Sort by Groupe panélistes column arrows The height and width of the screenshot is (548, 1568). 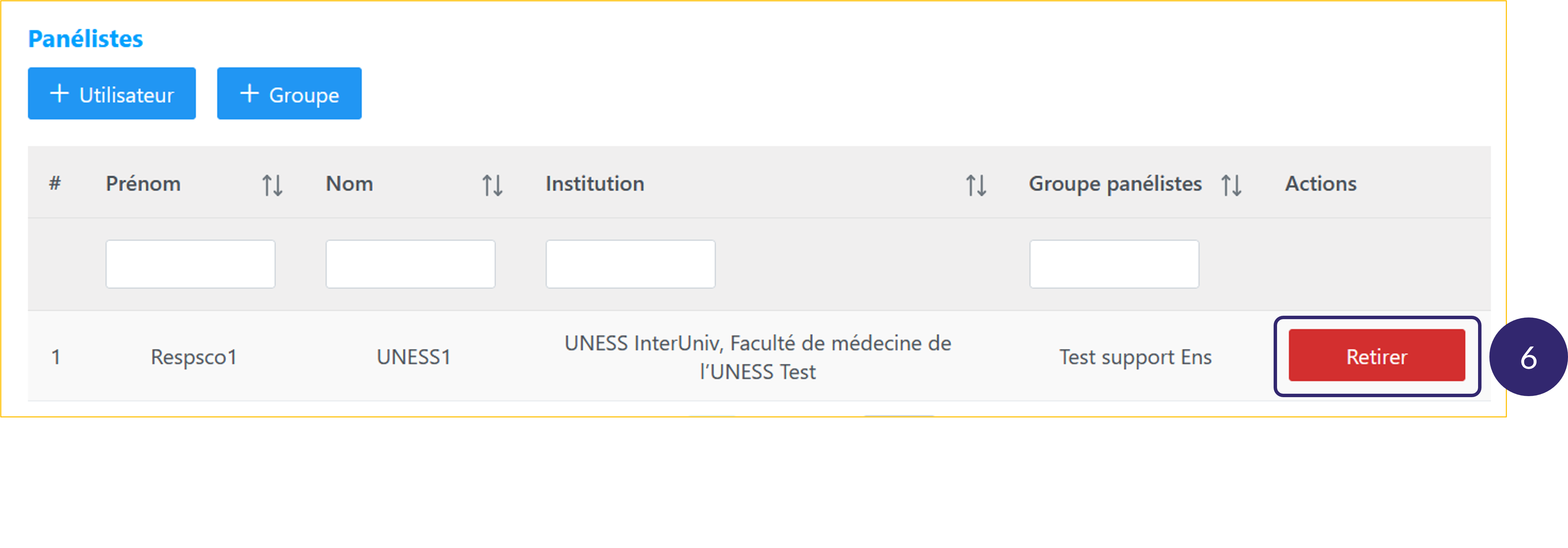pyautogui.click(x=1231, y=184)
